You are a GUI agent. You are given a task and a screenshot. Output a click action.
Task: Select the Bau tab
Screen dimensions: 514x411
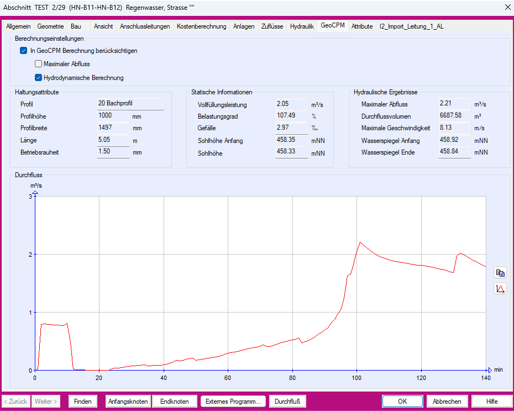(76, 26)
